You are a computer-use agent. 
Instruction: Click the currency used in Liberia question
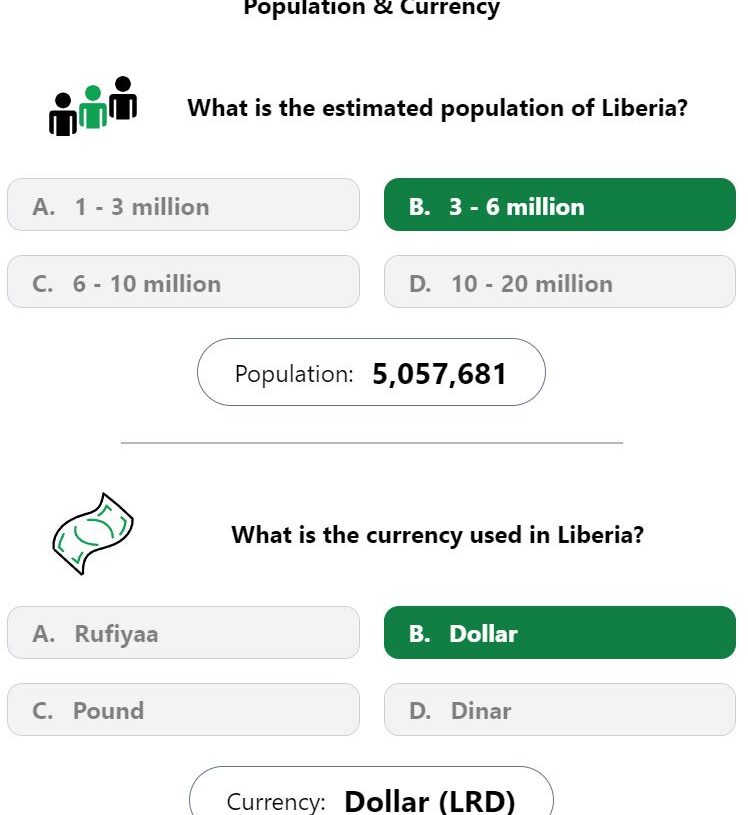click(x=437, y=535)
